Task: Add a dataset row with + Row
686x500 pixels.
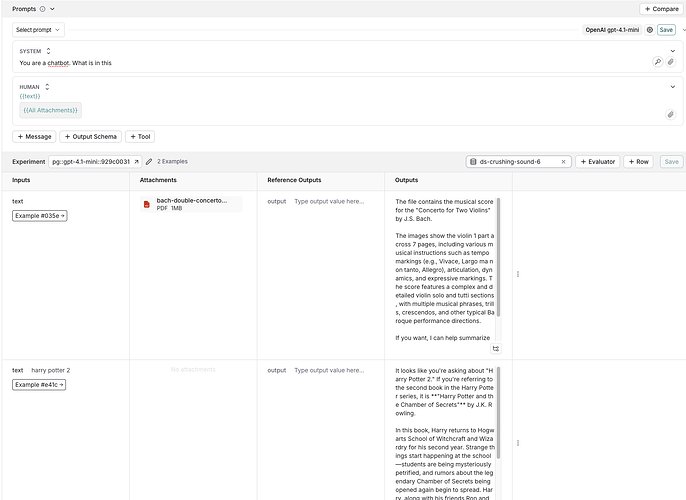Action: click(638, 161)
